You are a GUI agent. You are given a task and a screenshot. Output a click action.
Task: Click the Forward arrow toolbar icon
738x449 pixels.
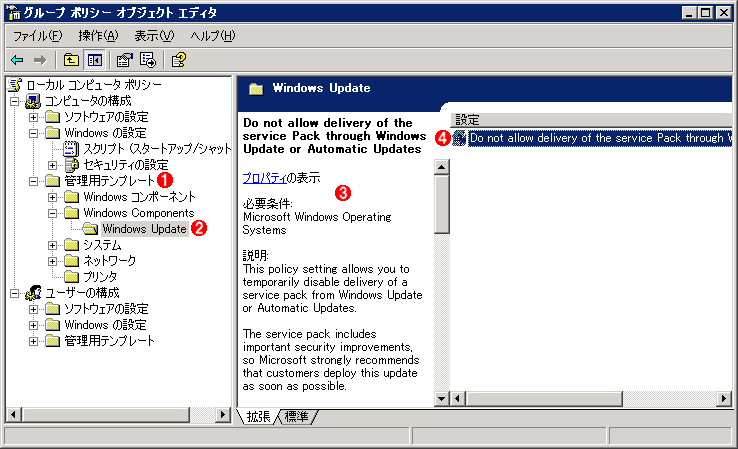[40, 60]
